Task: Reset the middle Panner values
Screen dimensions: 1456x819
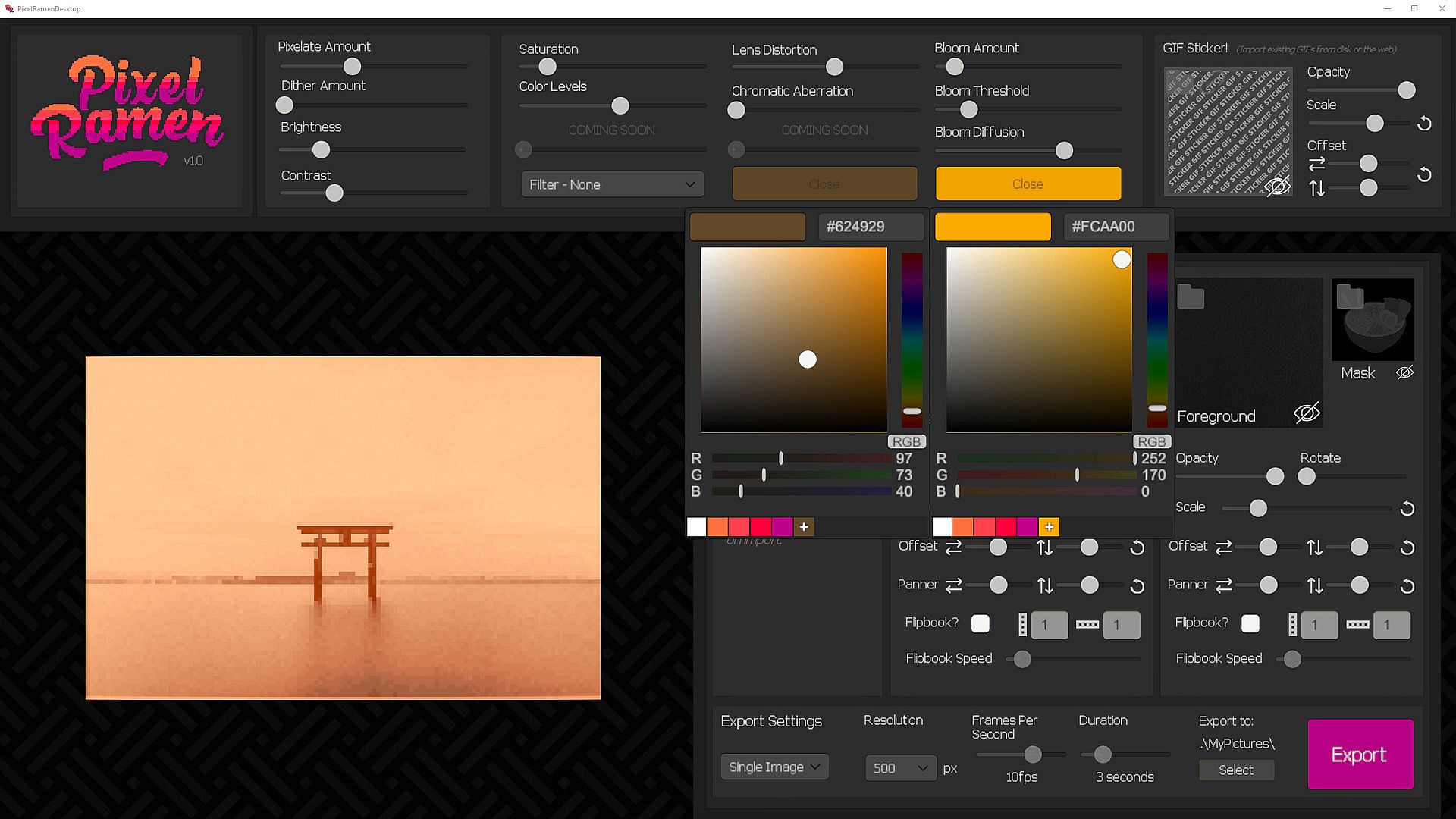Action: tap(1137, 585)
